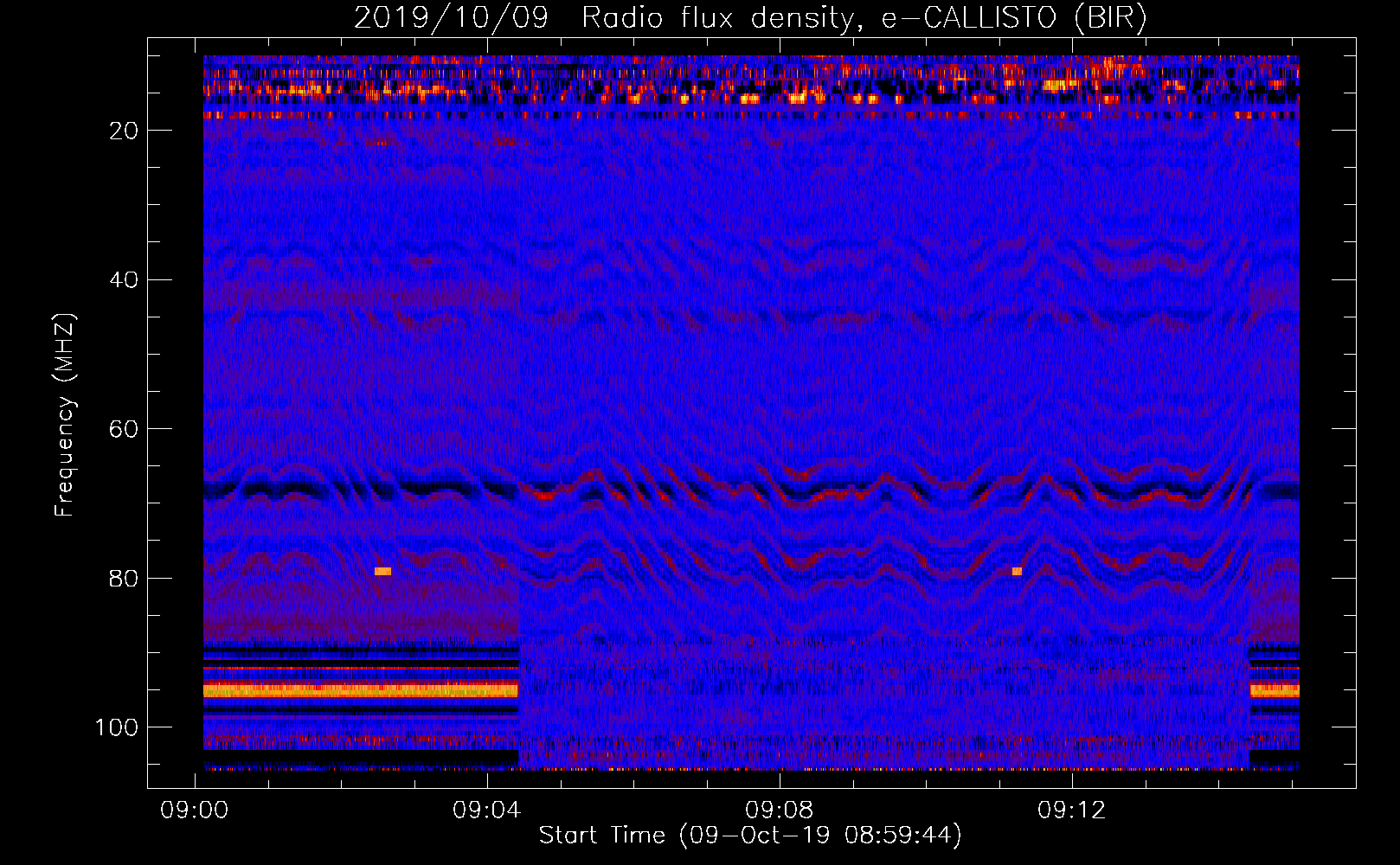The width and height of the screenshot is (1400, 865).
Task: Click the orange marker near 09:02 at 80 MHz
Action: 382,571
